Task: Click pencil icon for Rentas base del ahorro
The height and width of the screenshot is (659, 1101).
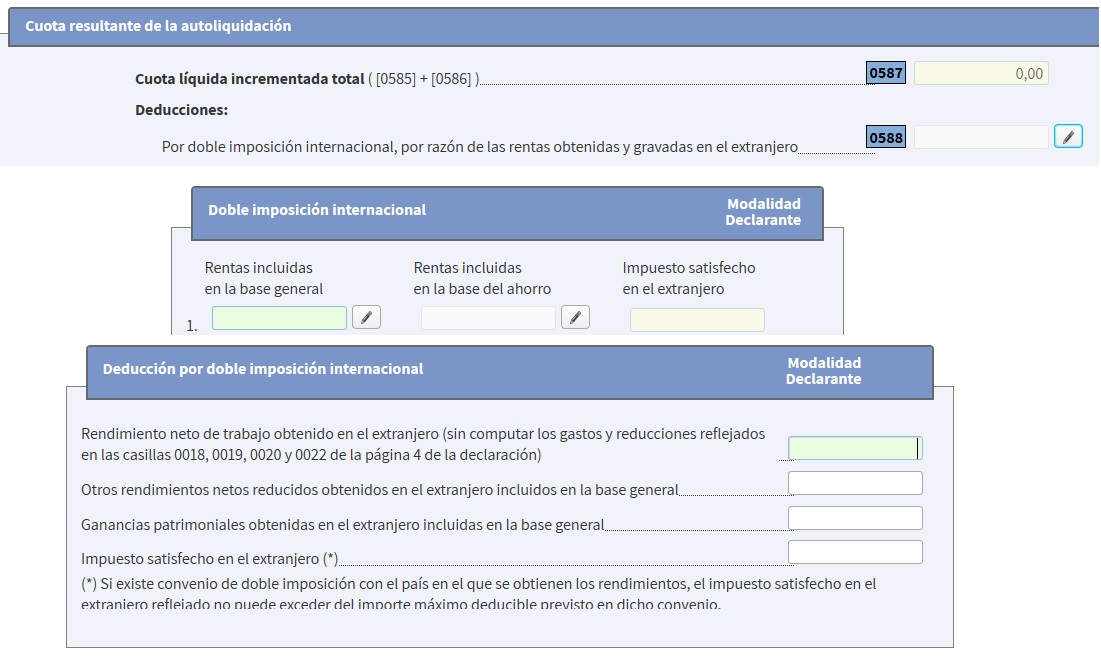Action: coord(575,318)
